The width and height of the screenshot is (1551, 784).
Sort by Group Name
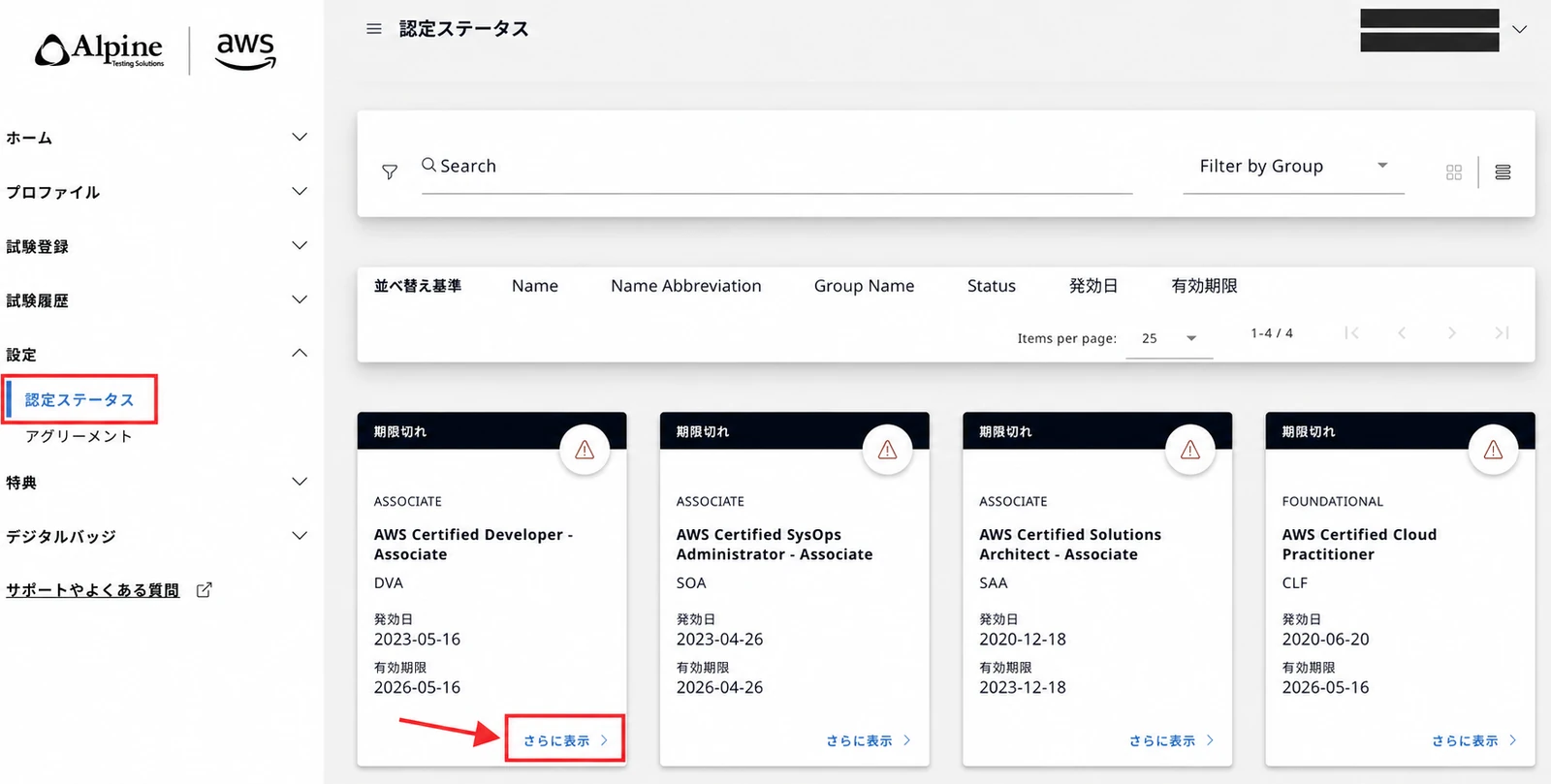(864, 286)
